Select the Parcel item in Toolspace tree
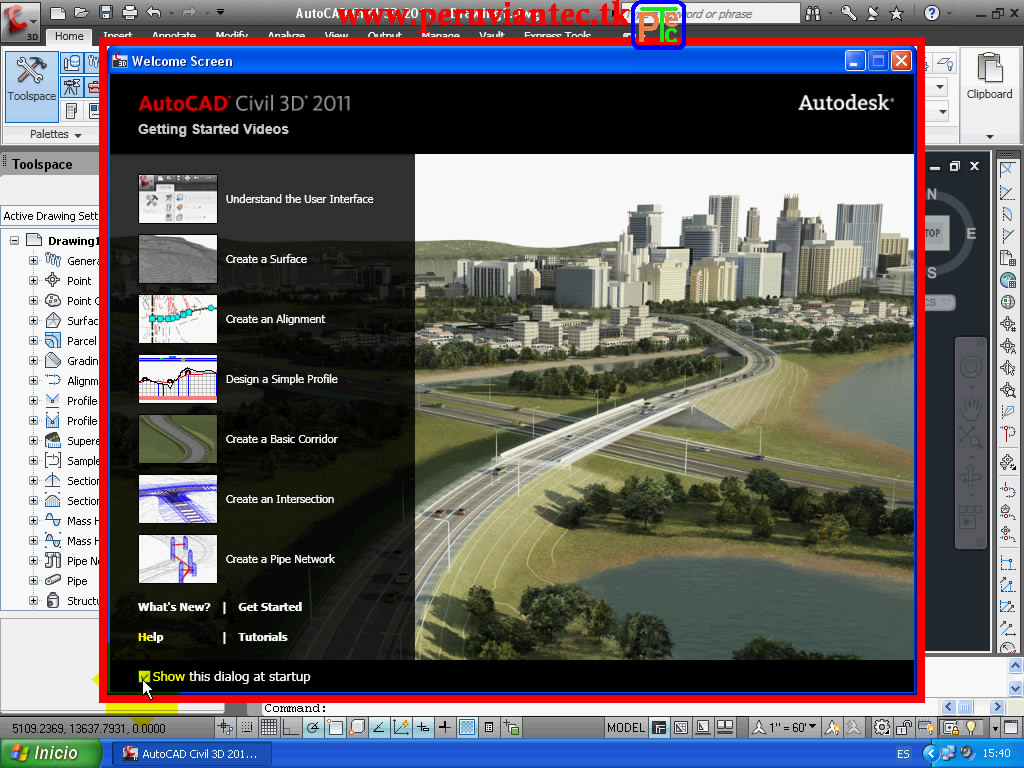1024x768 pixels. [82, 341]
